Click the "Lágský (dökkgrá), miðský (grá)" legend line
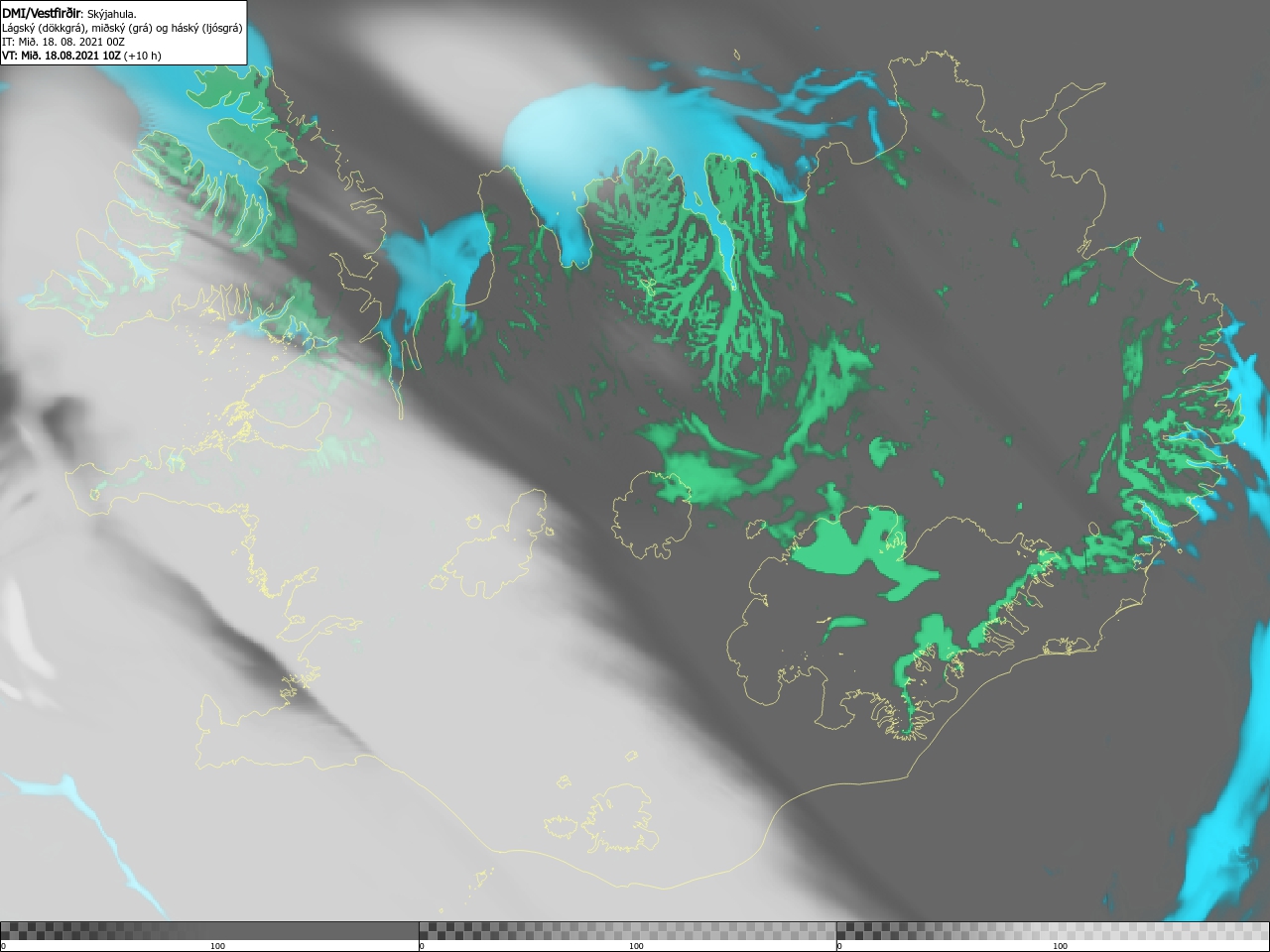Image resolution: width=1270 pixels, height=952 pixels. coord(122,28)
